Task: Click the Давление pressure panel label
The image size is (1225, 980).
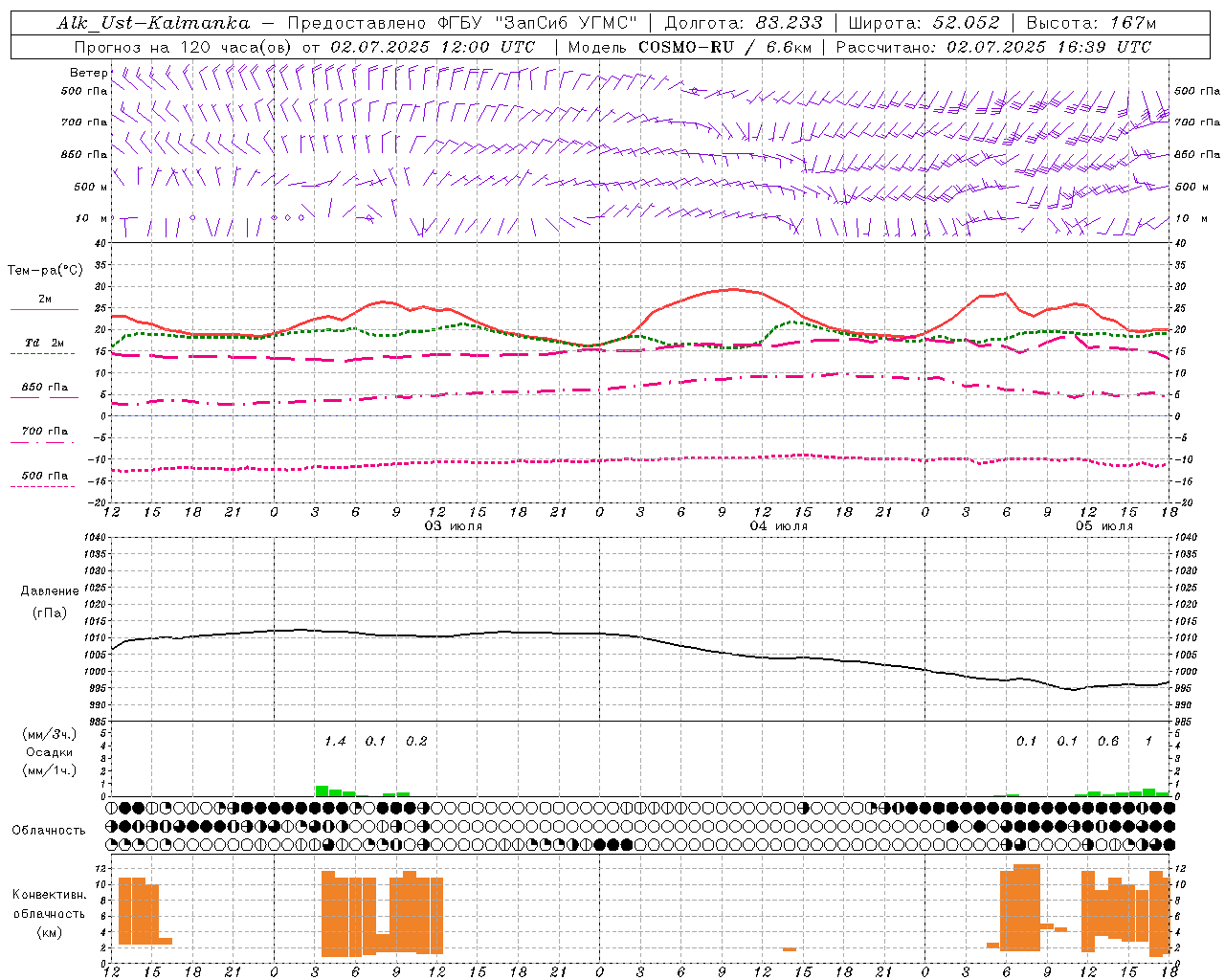Action: tap(50, 591)
